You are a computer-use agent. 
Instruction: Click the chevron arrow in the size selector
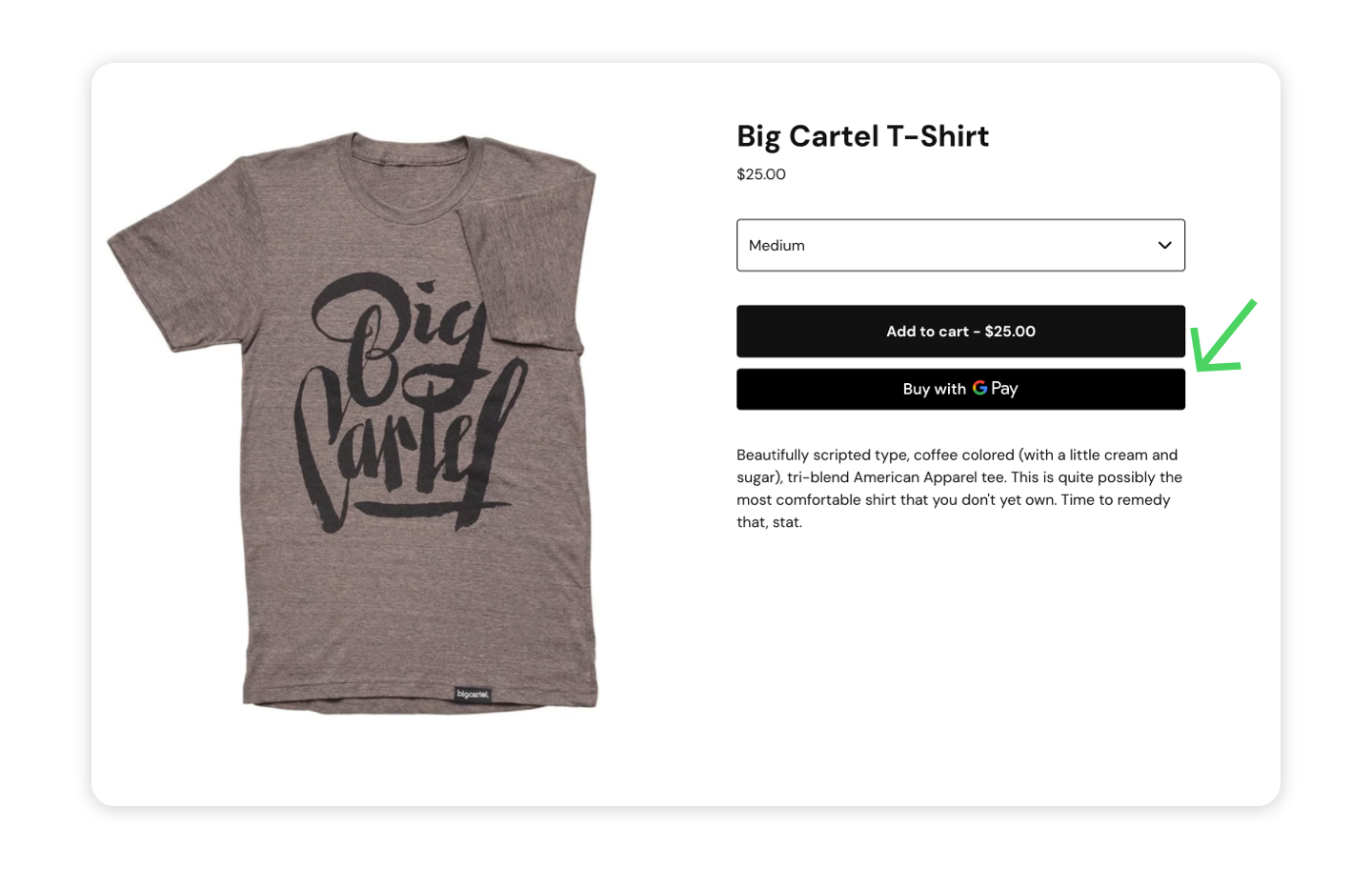click(1164, 245)
